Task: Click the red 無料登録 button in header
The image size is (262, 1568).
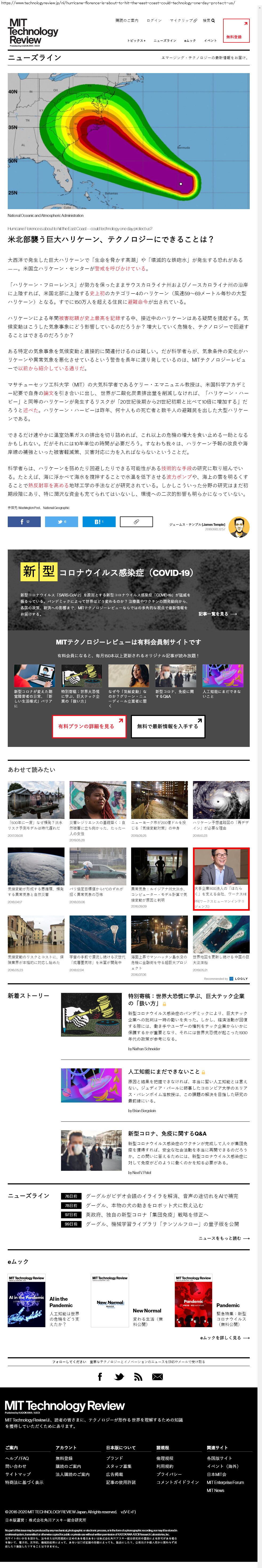Action: coord(236,30)
